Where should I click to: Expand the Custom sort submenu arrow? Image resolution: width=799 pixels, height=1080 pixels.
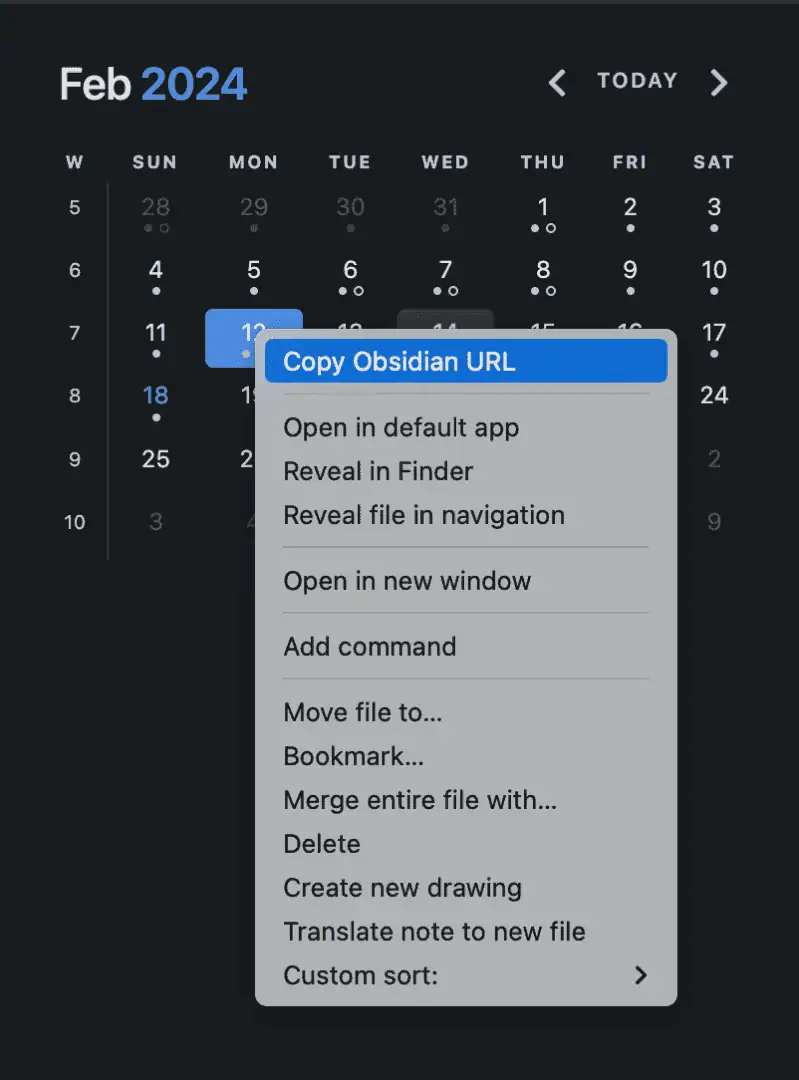(x=641, y=975)
